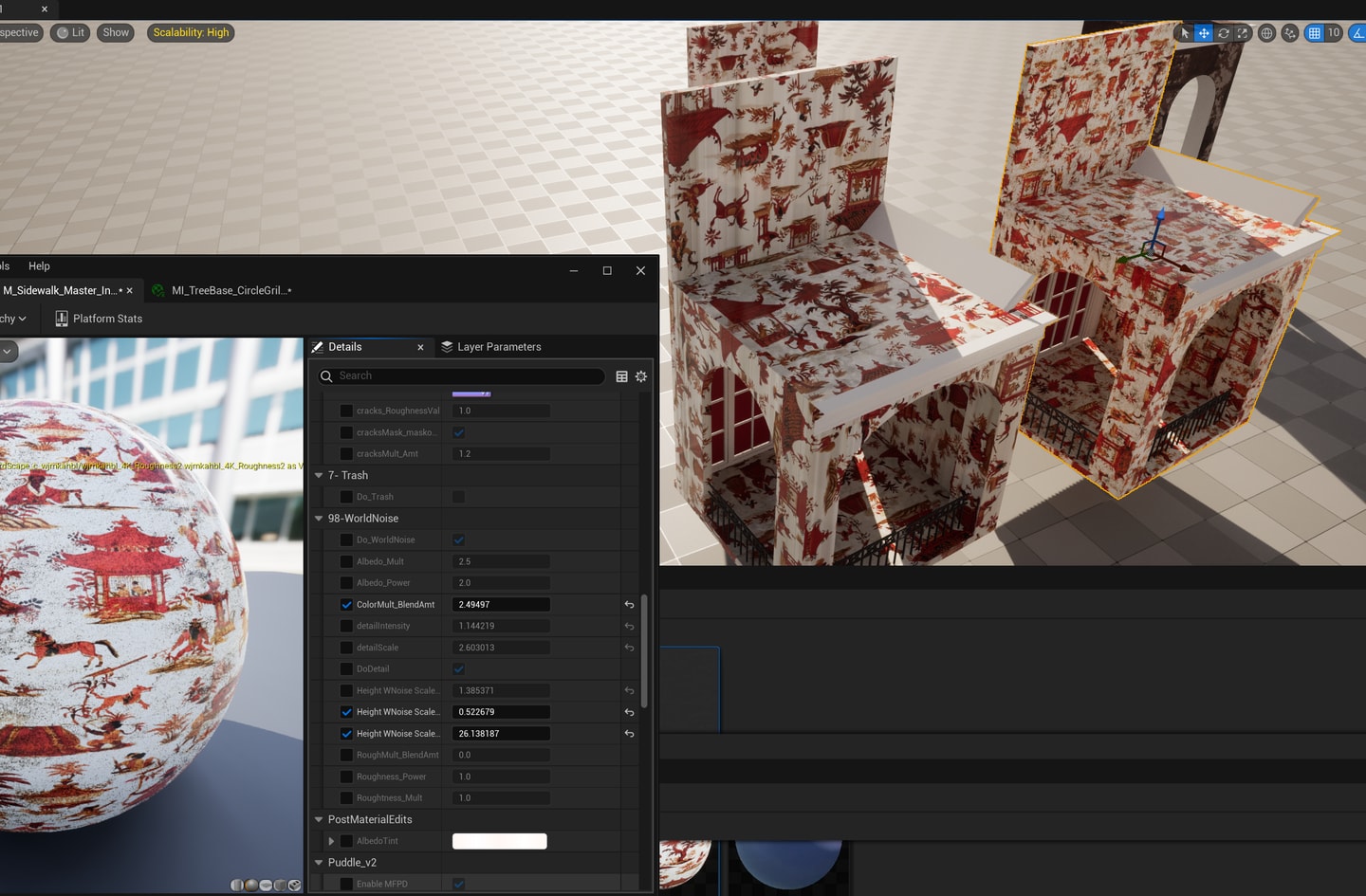Image resolution: width=1366 pixels, height=896 pixels.
Task: Click the Height WNoise Scale field 26.138187
Action: tap(501, 734)
